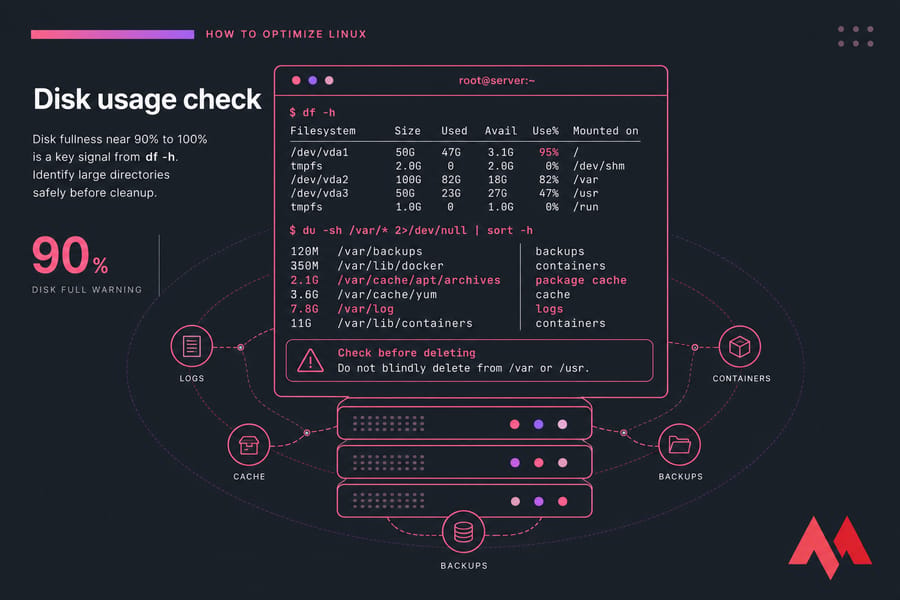
Task: Click the 'Use%' column header
Action: click(x=545, y=131)
